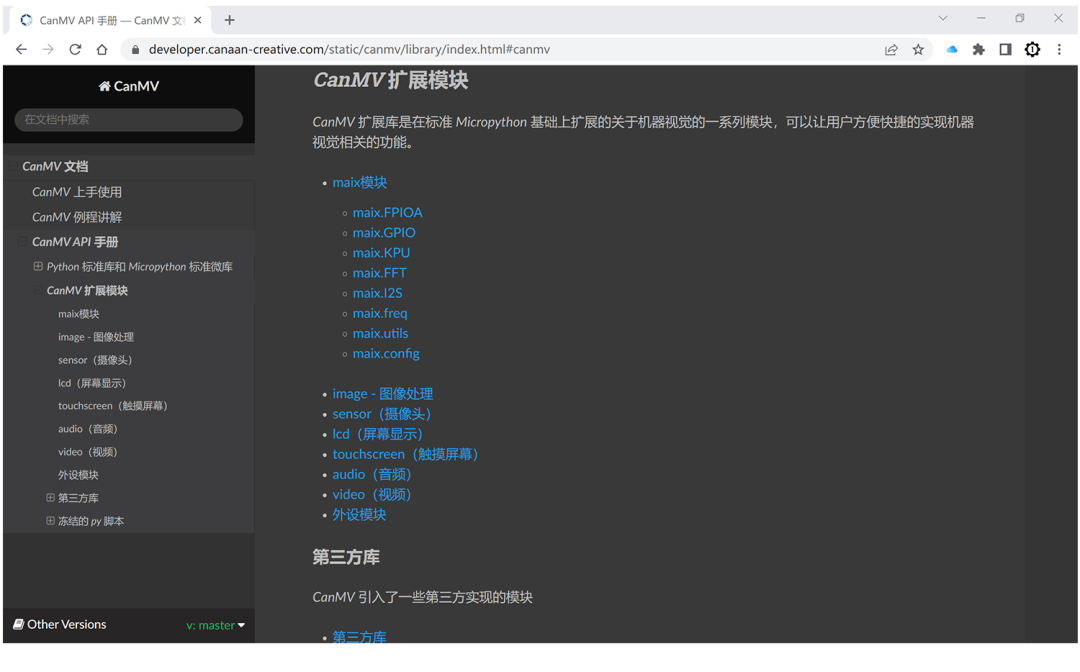Collapse CanMV 扩展模块 sidebar toggle
Screen dimensions: 1080x672
point(38,291)
